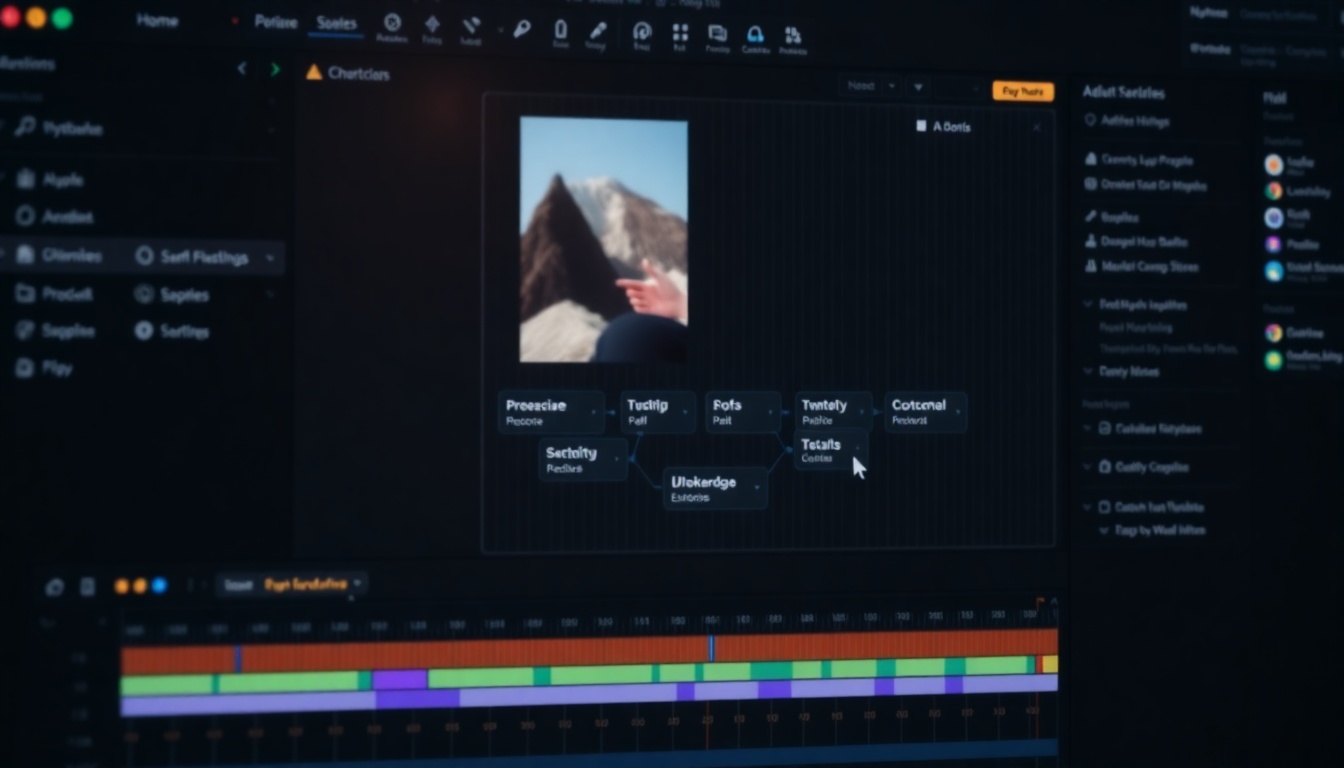Click the four-squares grid icon in toolbar
Screen dimensions: 1344x768
tap(680, 33)
